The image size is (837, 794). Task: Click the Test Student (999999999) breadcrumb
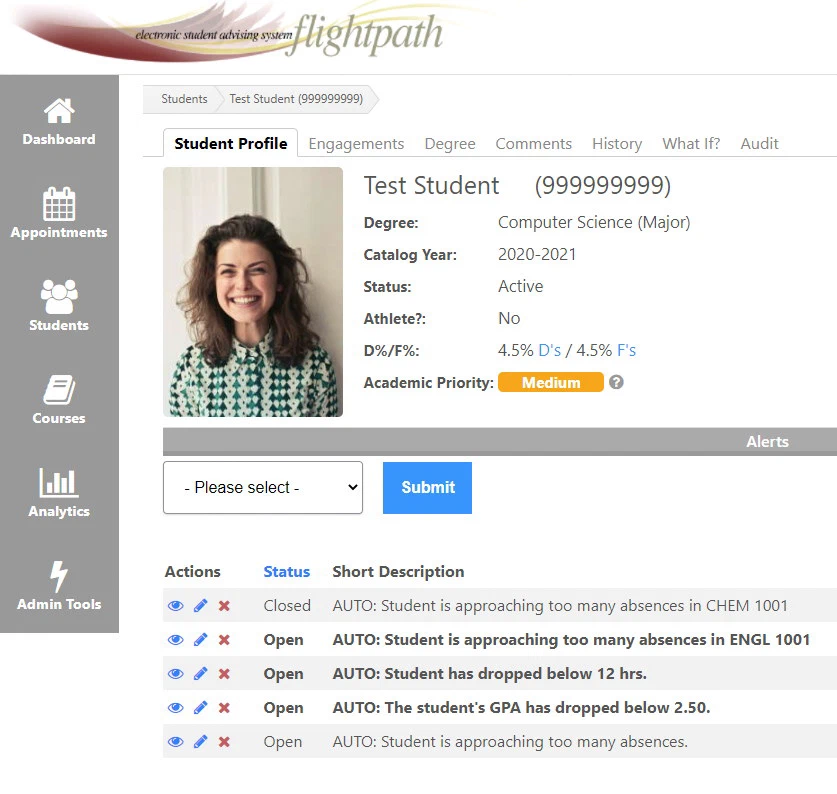point(296,99)
